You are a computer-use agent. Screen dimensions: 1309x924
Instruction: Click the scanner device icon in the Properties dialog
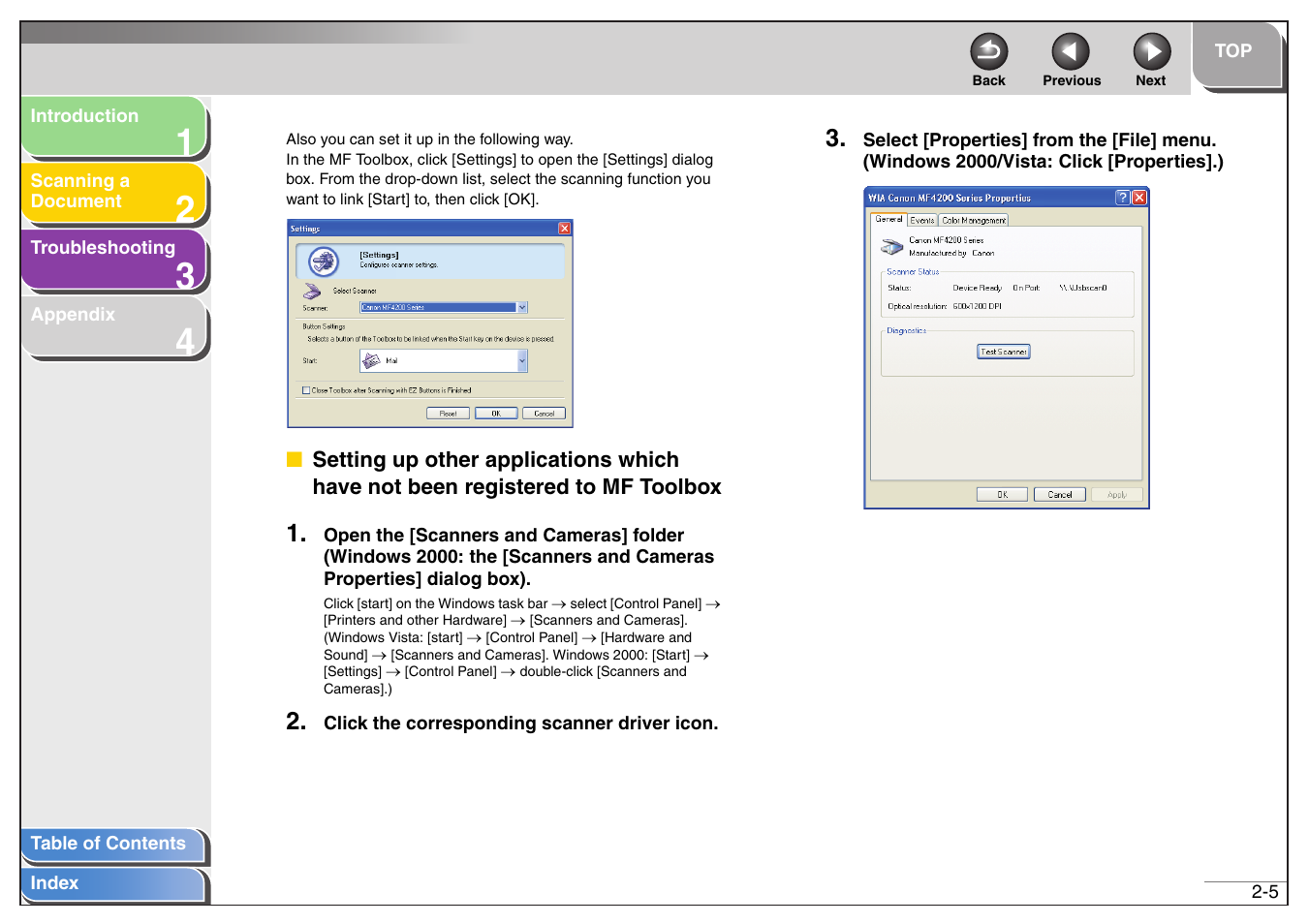[x=892, y=247]
